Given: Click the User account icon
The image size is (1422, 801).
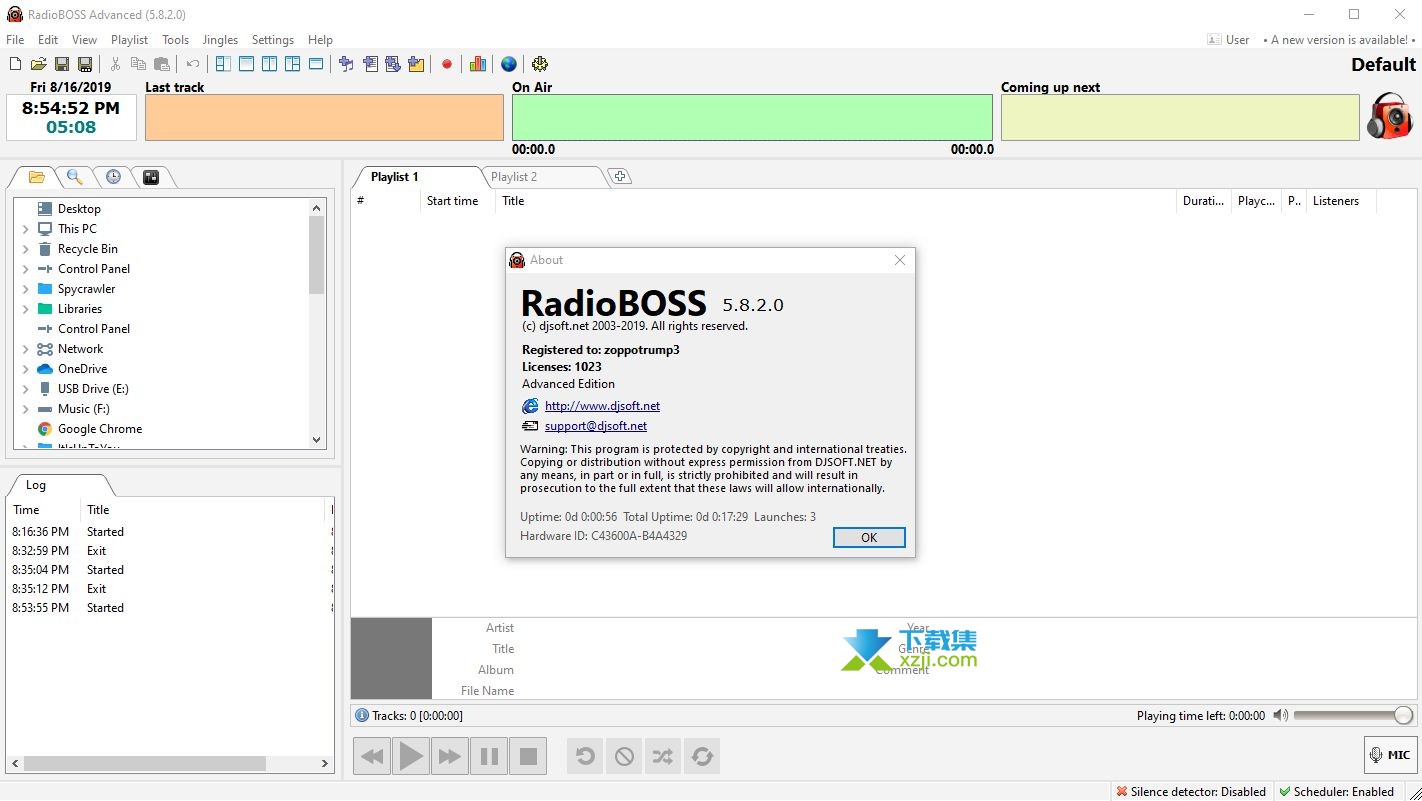Looking at the screenshot, I should (1214, 40).
